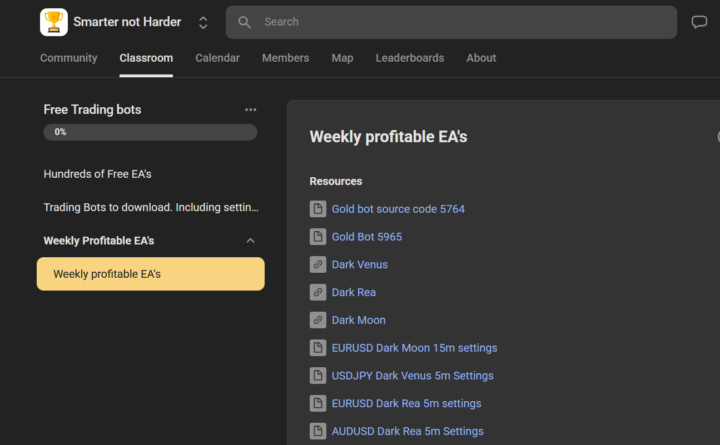
Task: Open the Free Trading bots three-dot menu
Action: 250,110
